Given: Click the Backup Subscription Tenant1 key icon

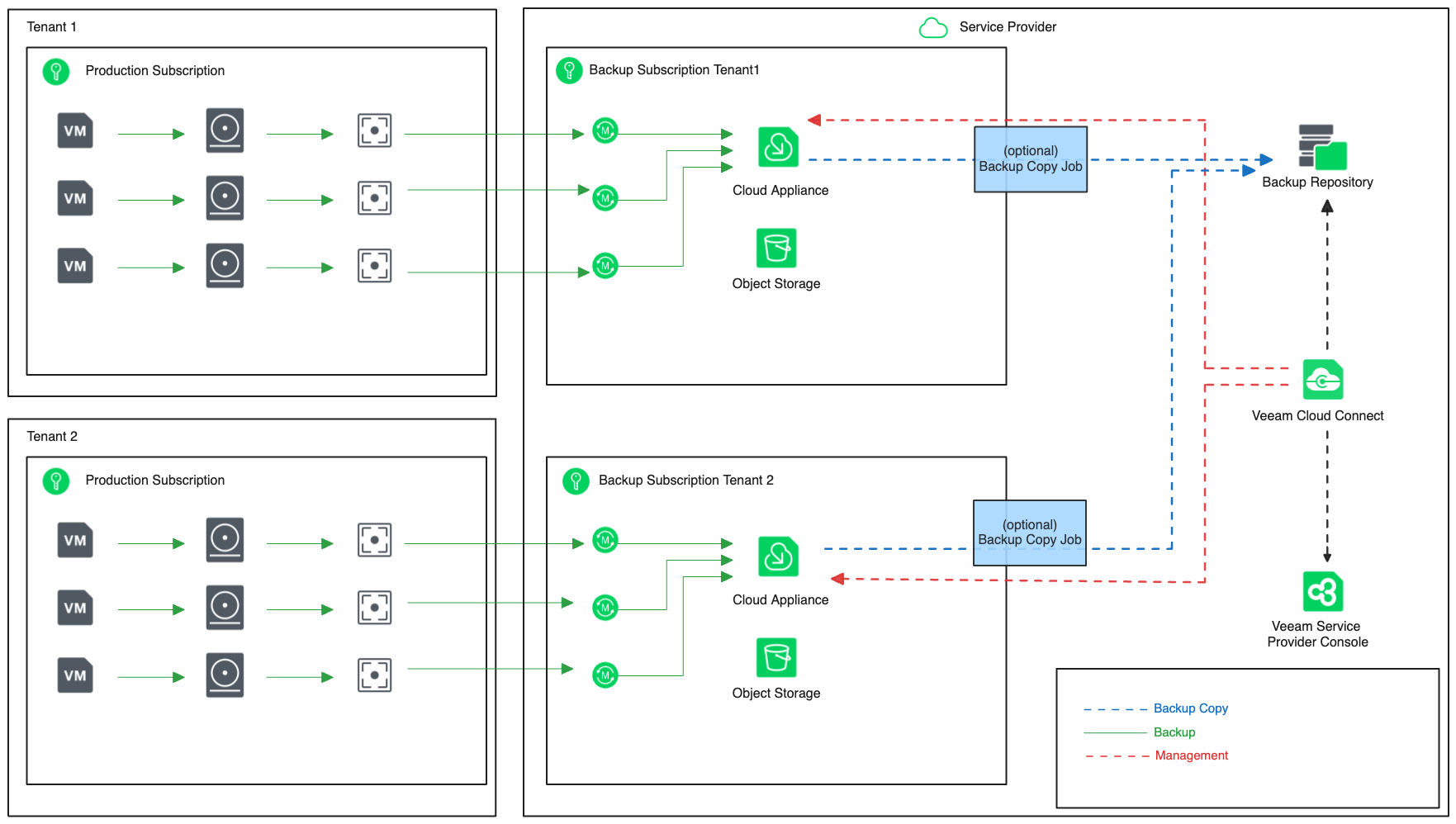Looking at the screenshot, I should coord(569,71).
